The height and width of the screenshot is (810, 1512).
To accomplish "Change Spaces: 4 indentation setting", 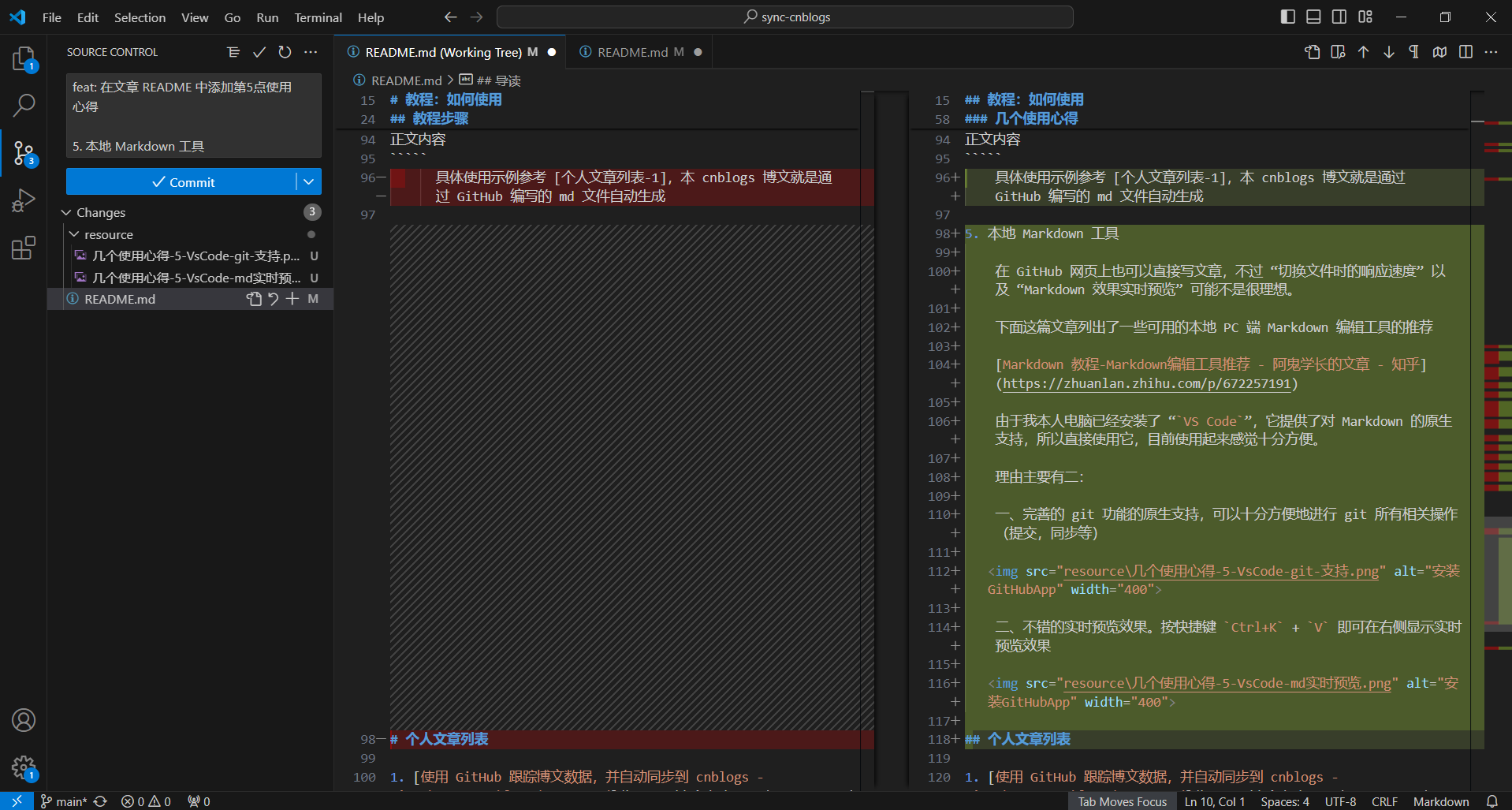I will pyautogui.click(x=1284, y=801).
